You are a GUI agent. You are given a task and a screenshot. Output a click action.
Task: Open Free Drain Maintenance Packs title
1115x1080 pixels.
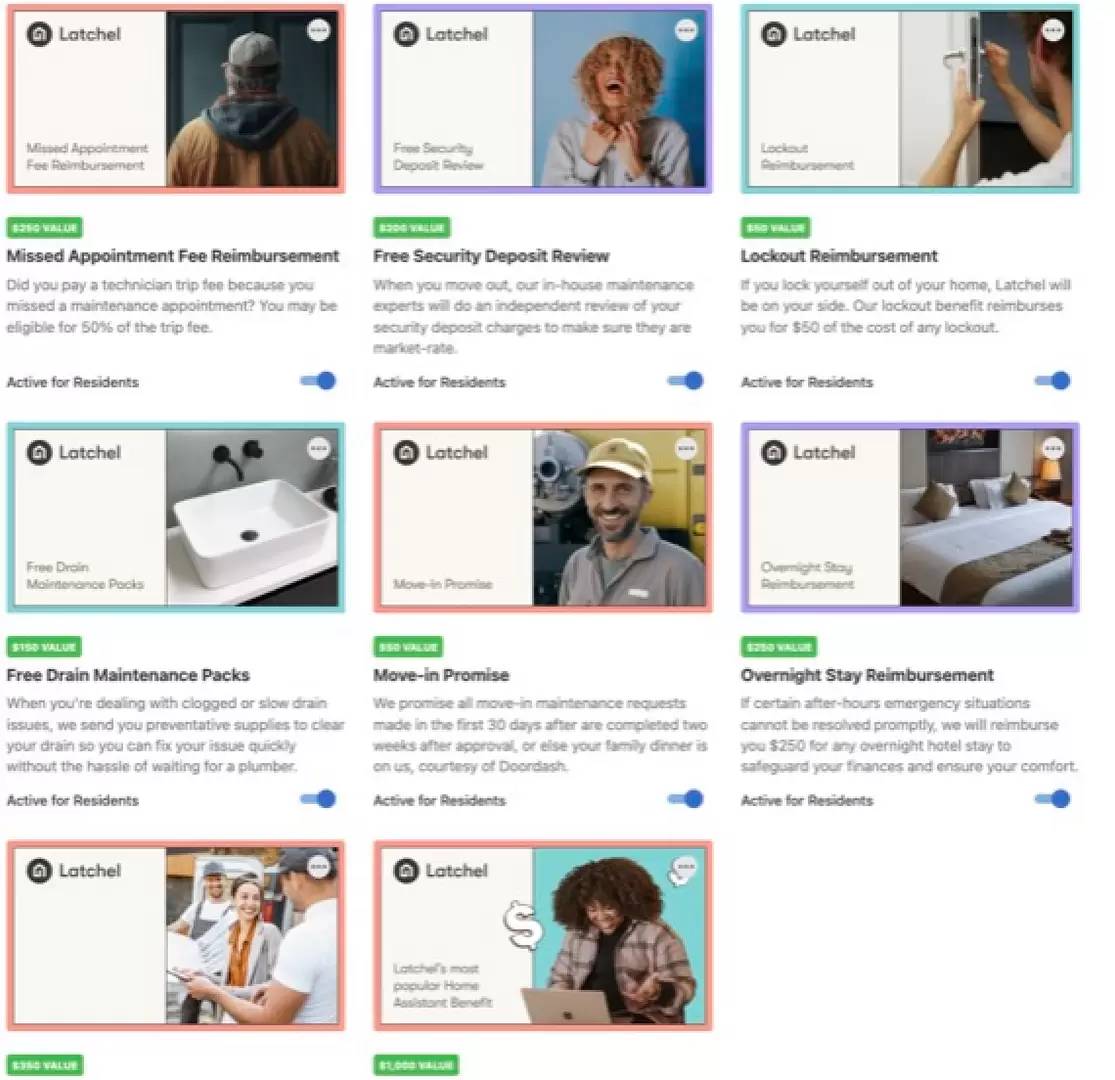(x=128, y=675)
